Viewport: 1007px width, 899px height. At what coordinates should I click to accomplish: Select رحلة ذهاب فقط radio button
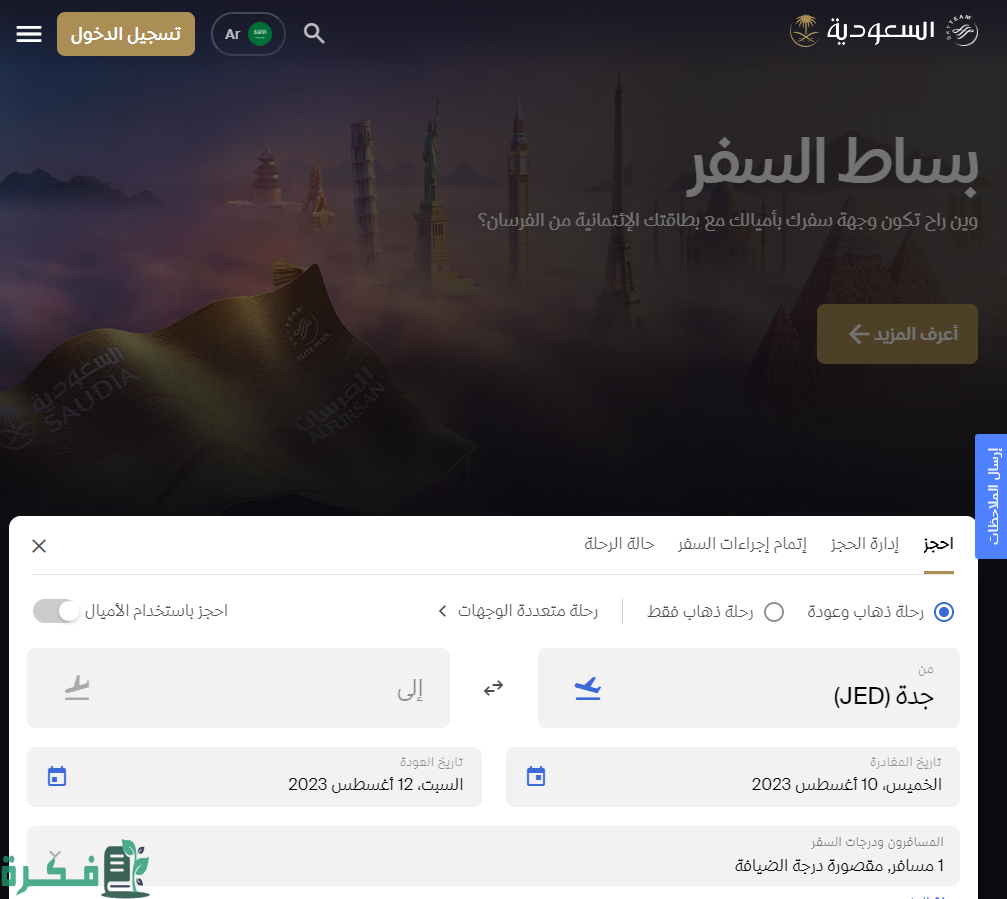(774, 612)
